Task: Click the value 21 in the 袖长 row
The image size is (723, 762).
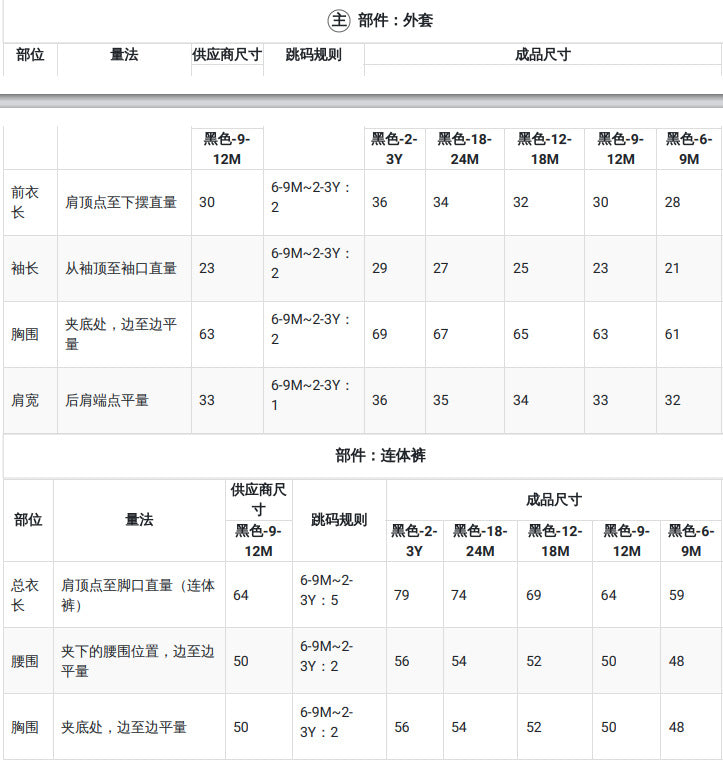Action: [672, 268]
